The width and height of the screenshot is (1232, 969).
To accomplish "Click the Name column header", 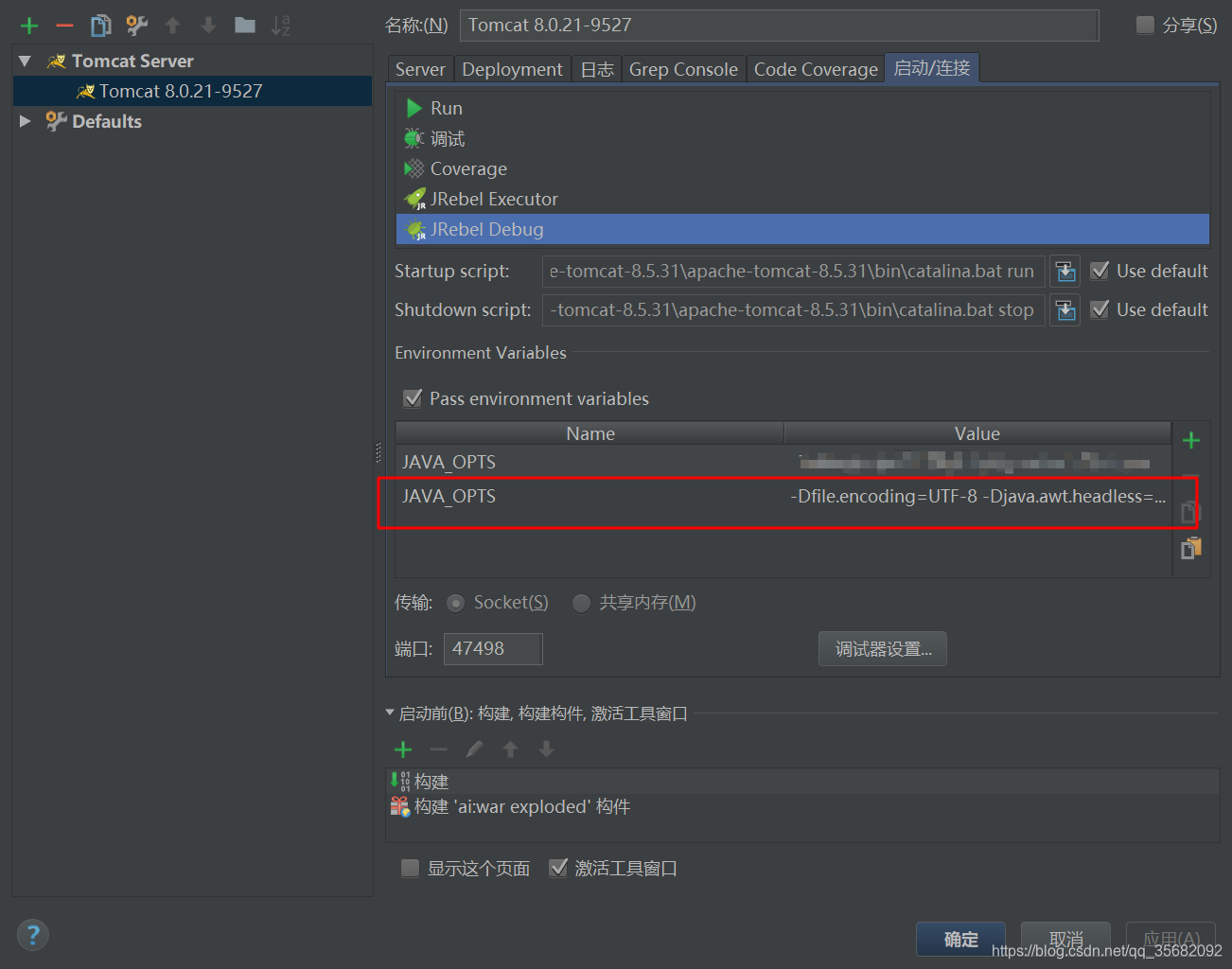I will [x=590, y=433].
